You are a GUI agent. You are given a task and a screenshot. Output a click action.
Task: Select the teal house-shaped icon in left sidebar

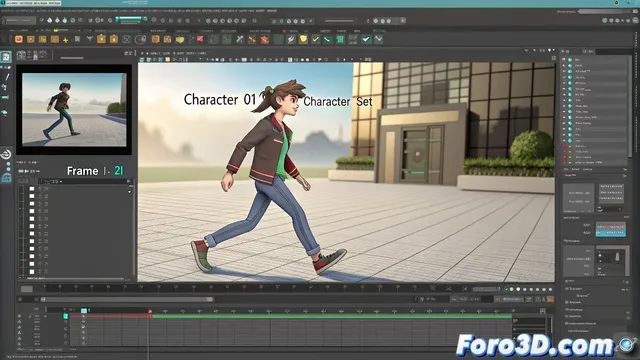click(x=7, y=178)
